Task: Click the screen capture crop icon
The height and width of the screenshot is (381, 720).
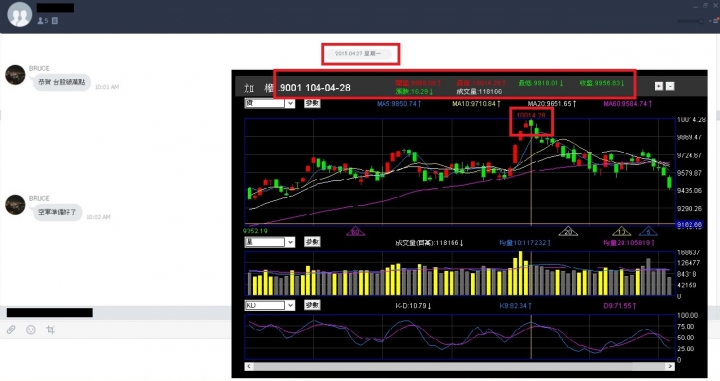Action: coord(51,330)
